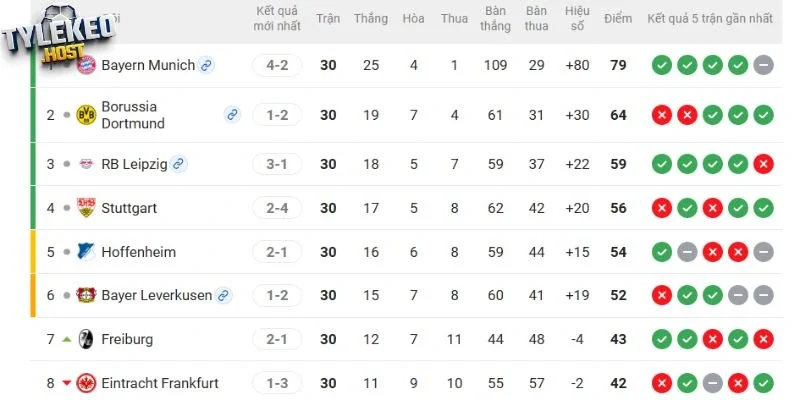
Task: Open the Hoffenheim team name link
Action: click(138, 252)
